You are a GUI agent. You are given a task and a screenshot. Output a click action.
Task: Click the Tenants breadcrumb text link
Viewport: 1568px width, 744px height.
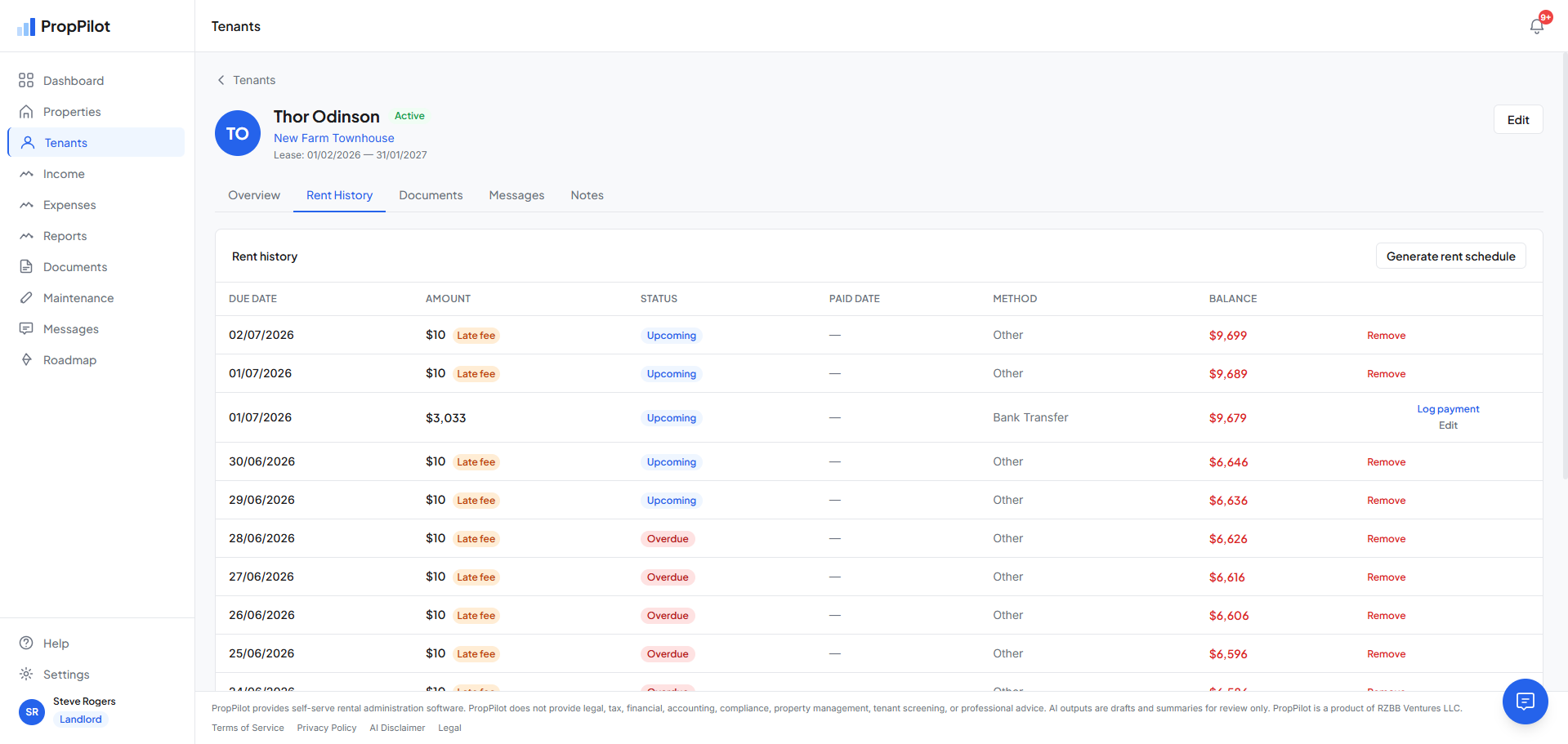coord(254,80)
